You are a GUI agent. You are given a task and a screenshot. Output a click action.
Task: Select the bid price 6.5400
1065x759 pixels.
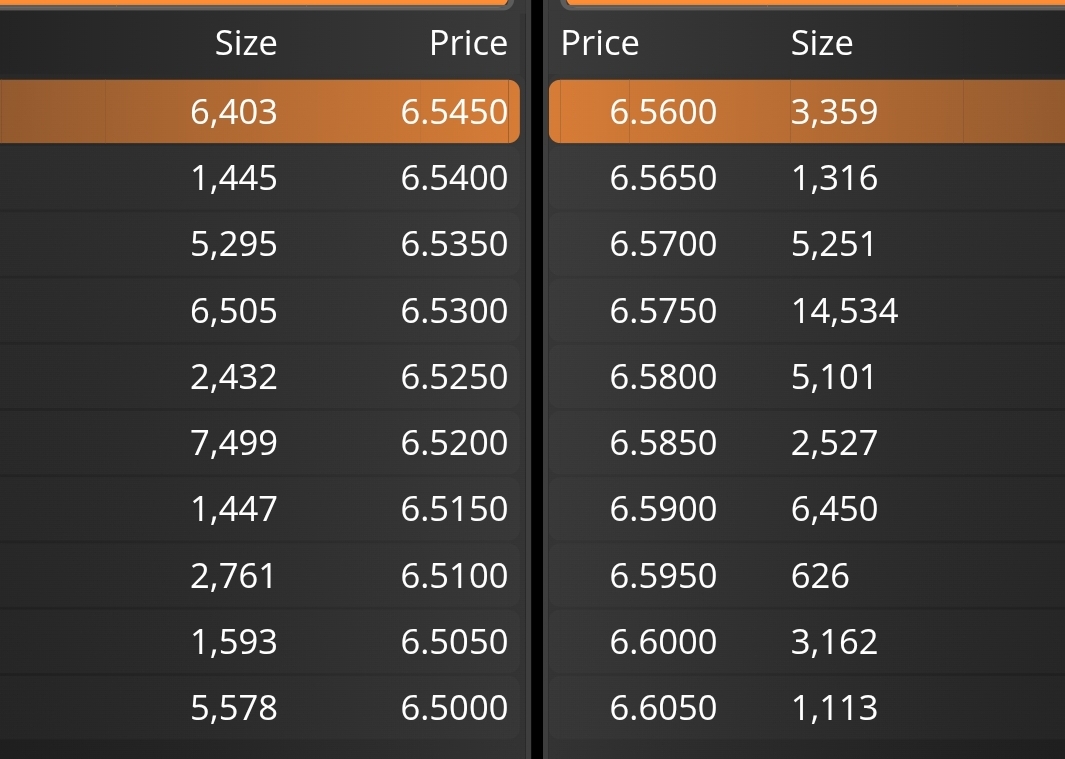(454, 178)
